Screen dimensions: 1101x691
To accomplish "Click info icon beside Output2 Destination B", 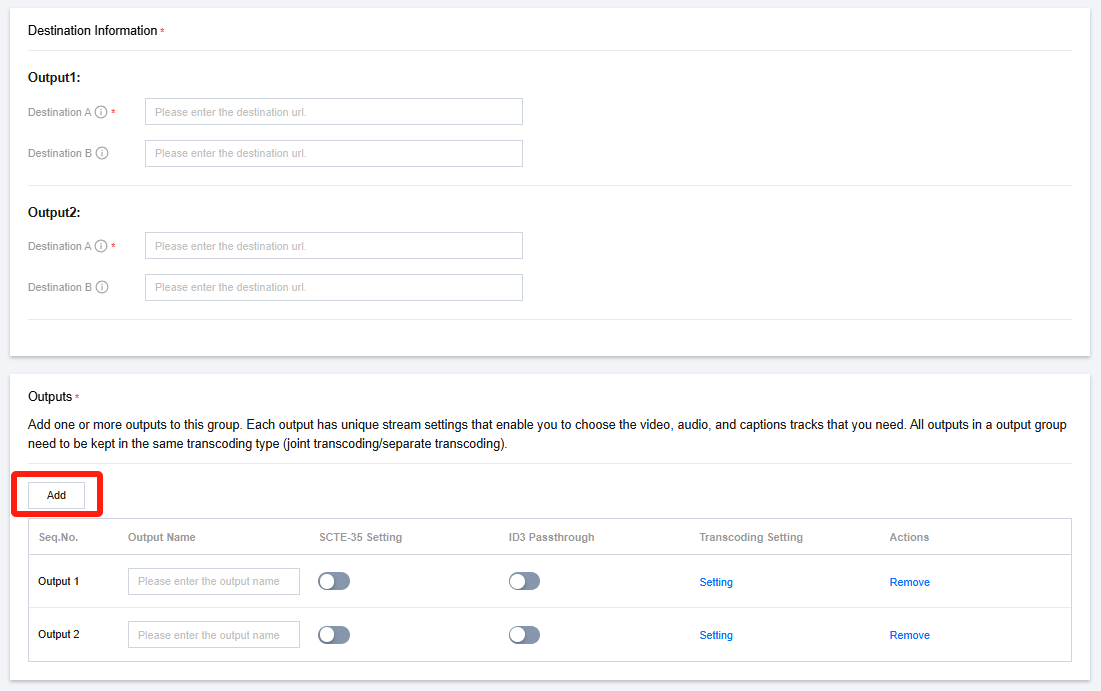I will point(102,287).
